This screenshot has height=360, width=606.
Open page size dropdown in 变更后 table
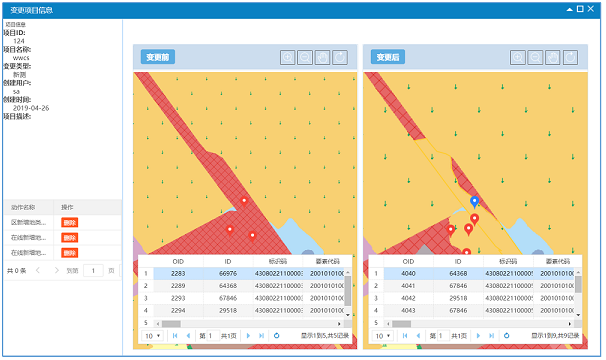(383, 336)
